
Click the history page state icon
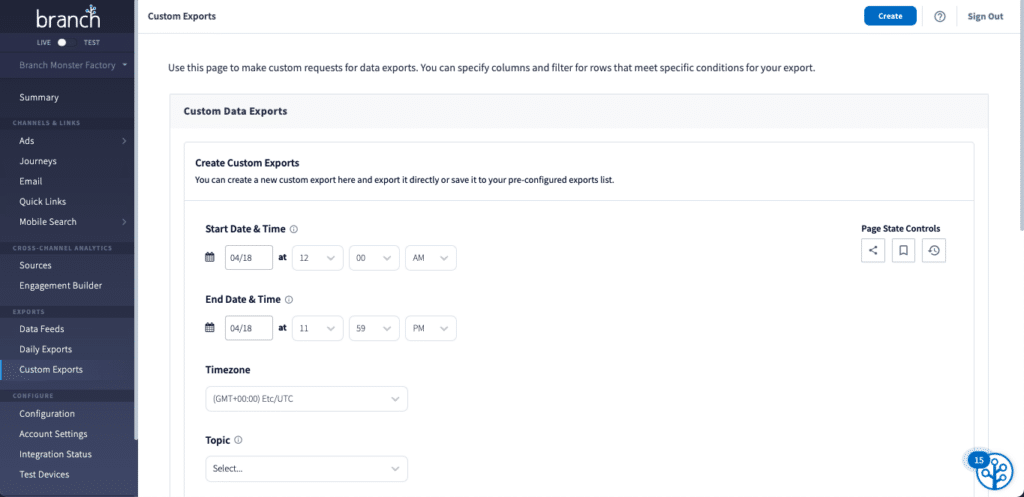pyautogui.click(x=934, y=250)
